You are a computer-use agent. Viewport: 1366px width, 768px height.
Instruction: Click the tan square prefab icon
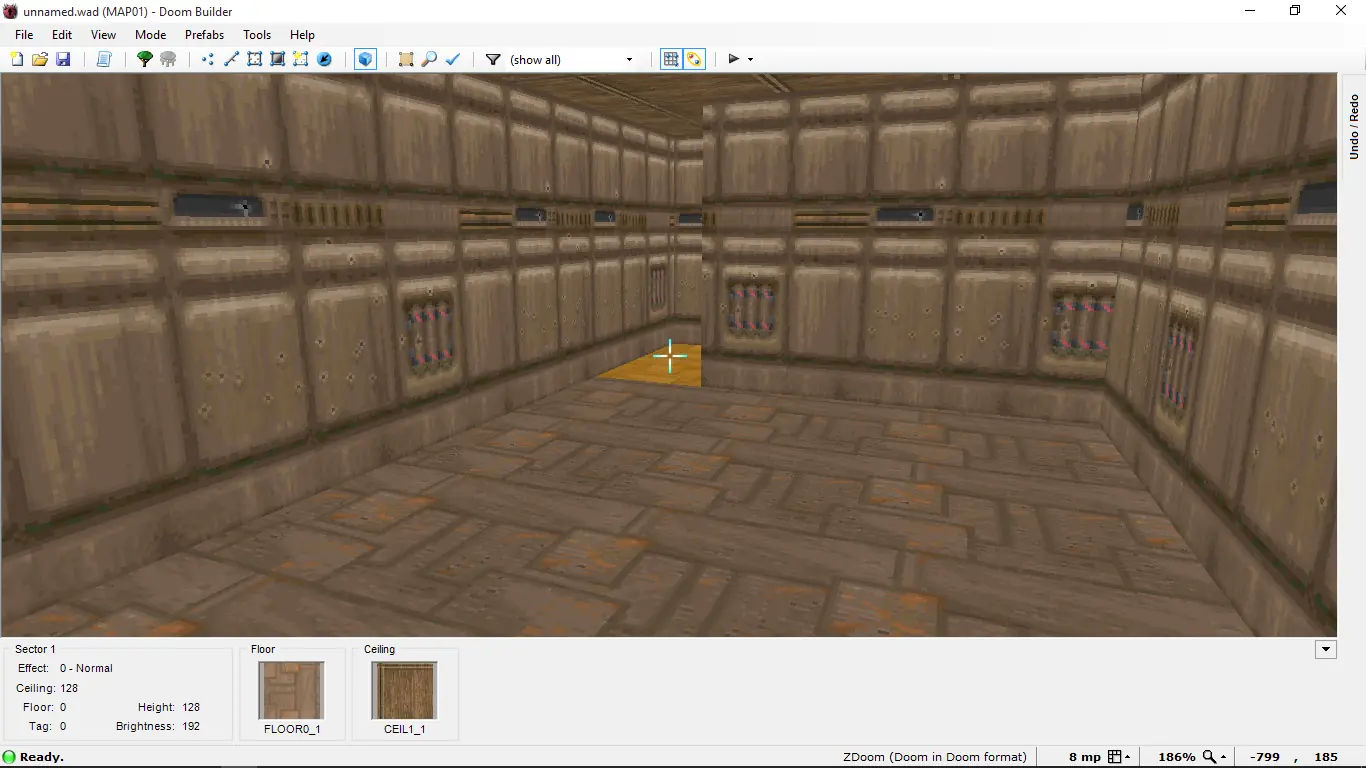(x=406, y=60)
